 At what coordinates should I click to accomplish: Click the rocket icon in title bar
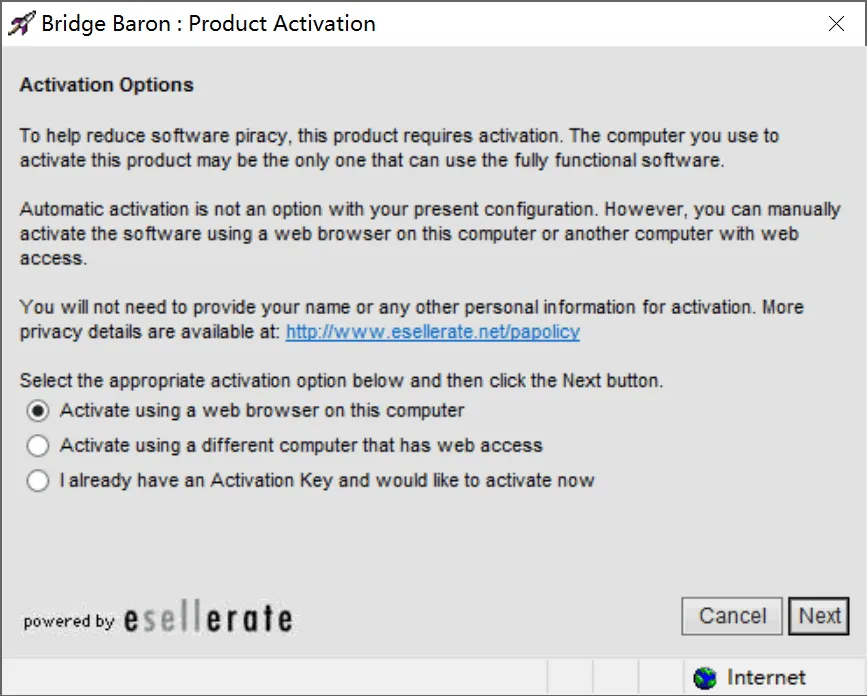[22, 23]
